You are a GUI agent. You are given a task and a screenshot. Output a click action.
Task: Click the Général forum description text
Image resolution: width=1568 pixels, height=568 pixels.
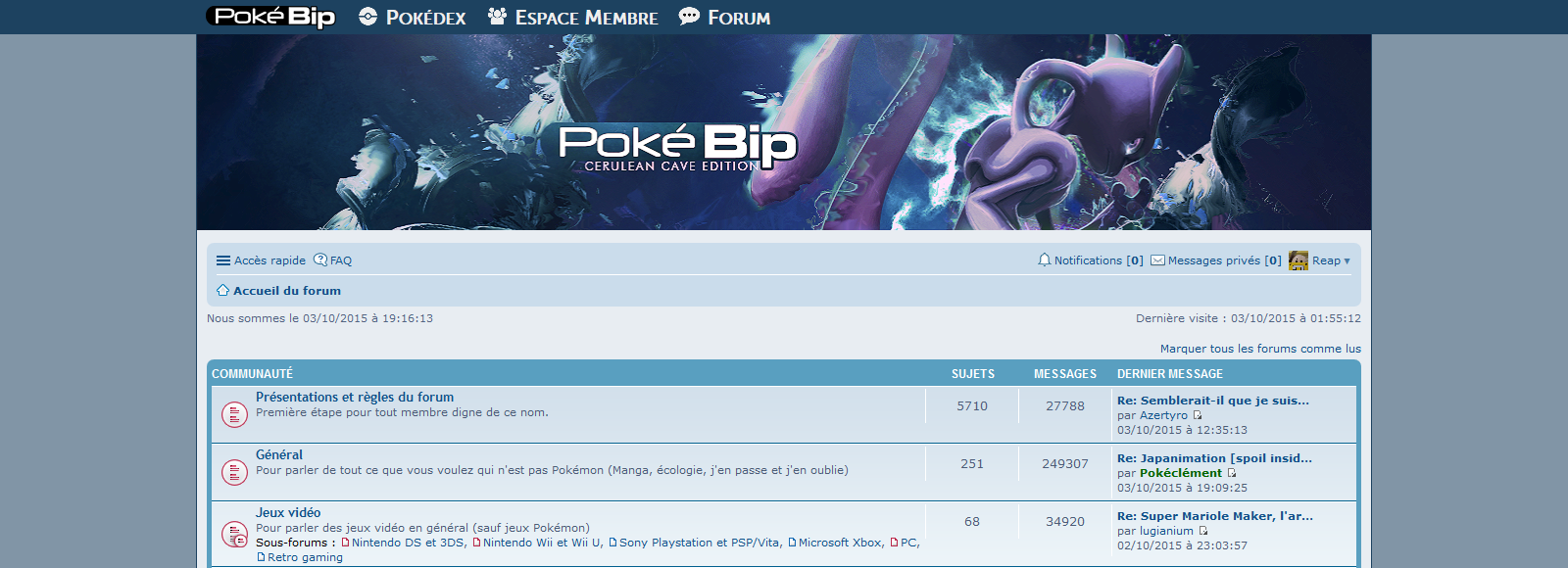tap(552, 470)
